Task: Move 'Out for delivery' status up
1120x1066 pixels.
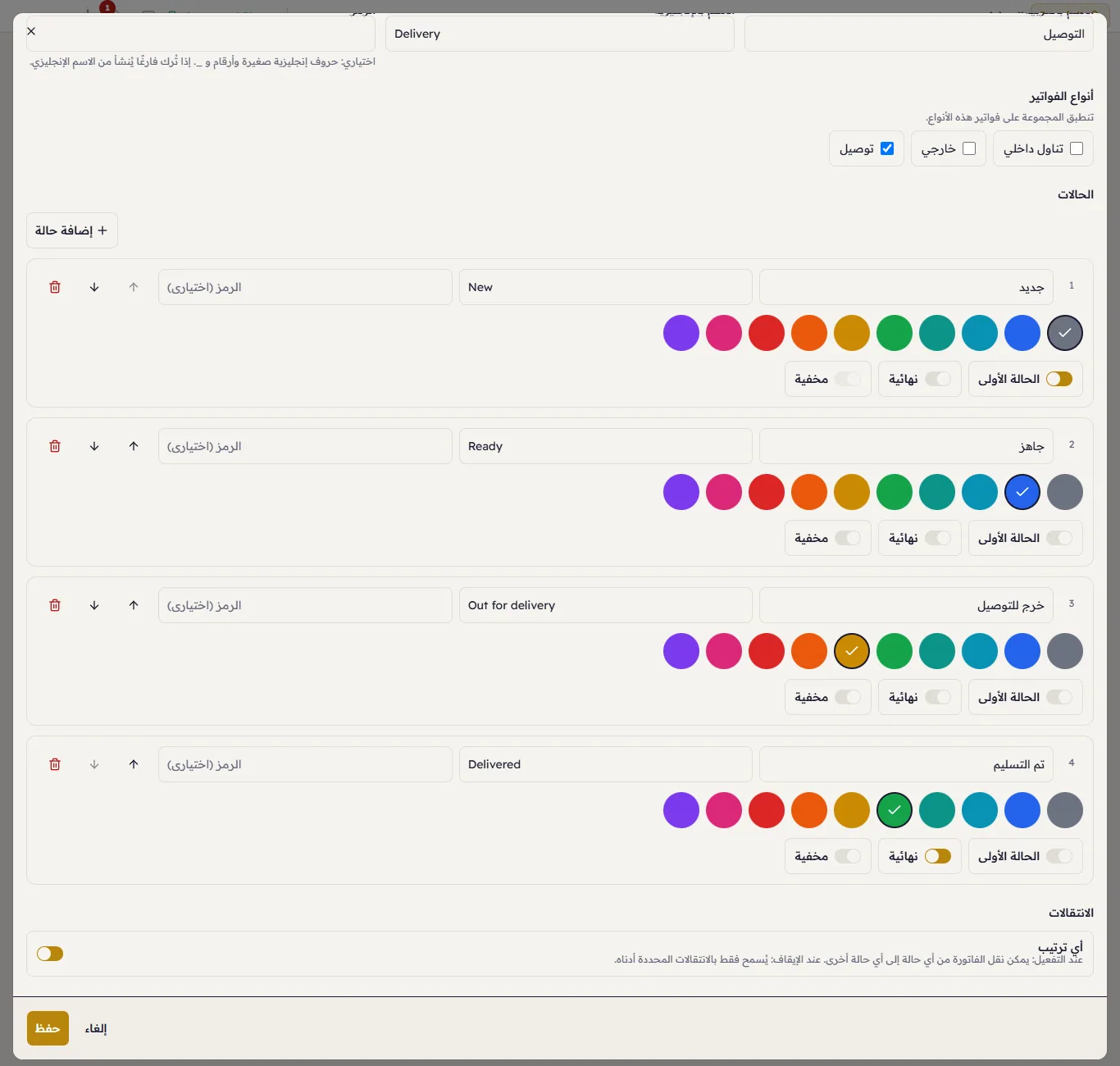Action: coord(134,605)
